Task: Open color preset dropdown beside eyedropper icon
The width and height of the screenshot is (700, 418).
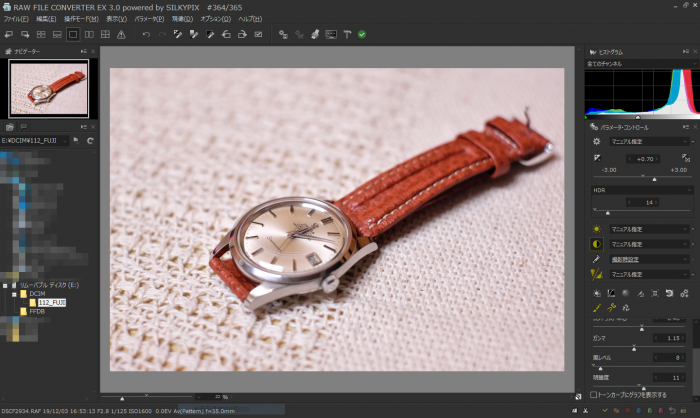Action: point(650,259)
